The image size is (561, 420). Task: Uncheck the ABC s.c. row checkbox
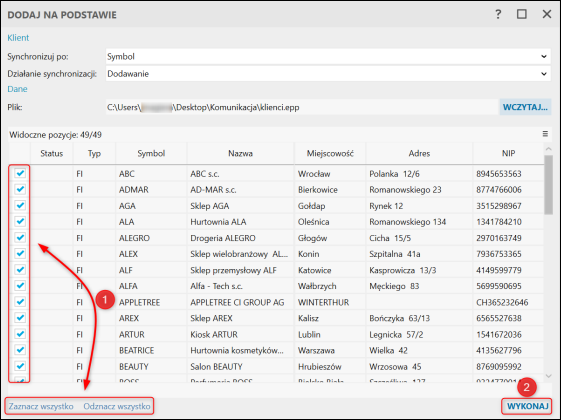[20, 173]
